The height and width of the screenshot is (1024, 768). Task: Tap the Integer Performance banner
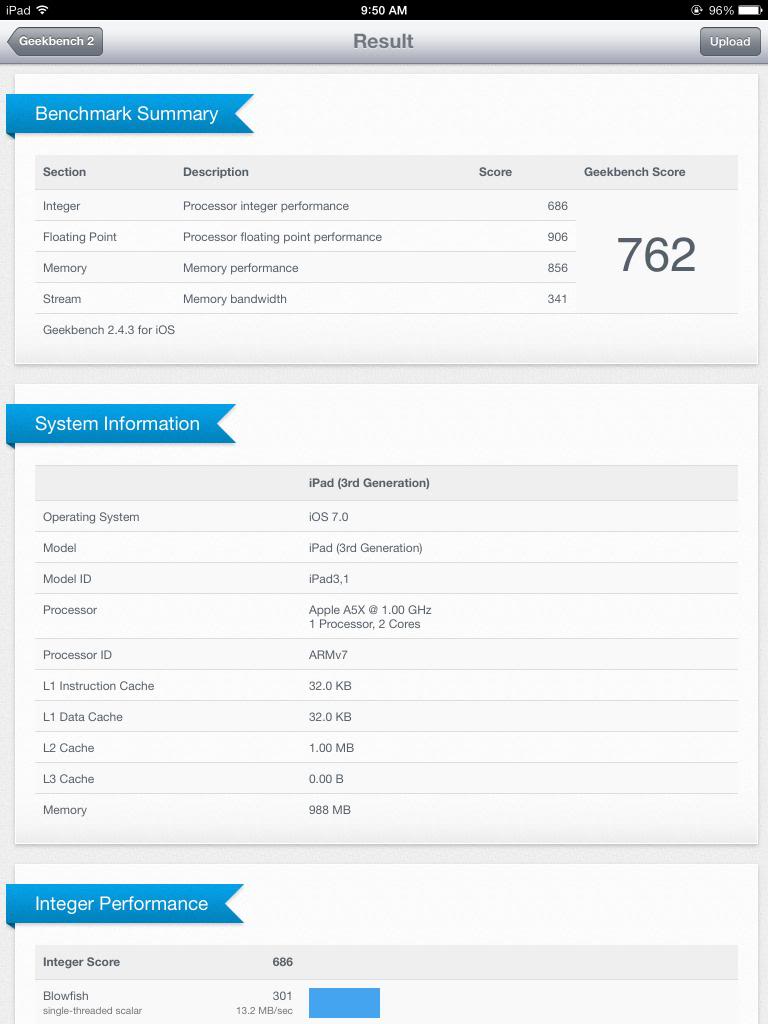[x=124, y=904]
